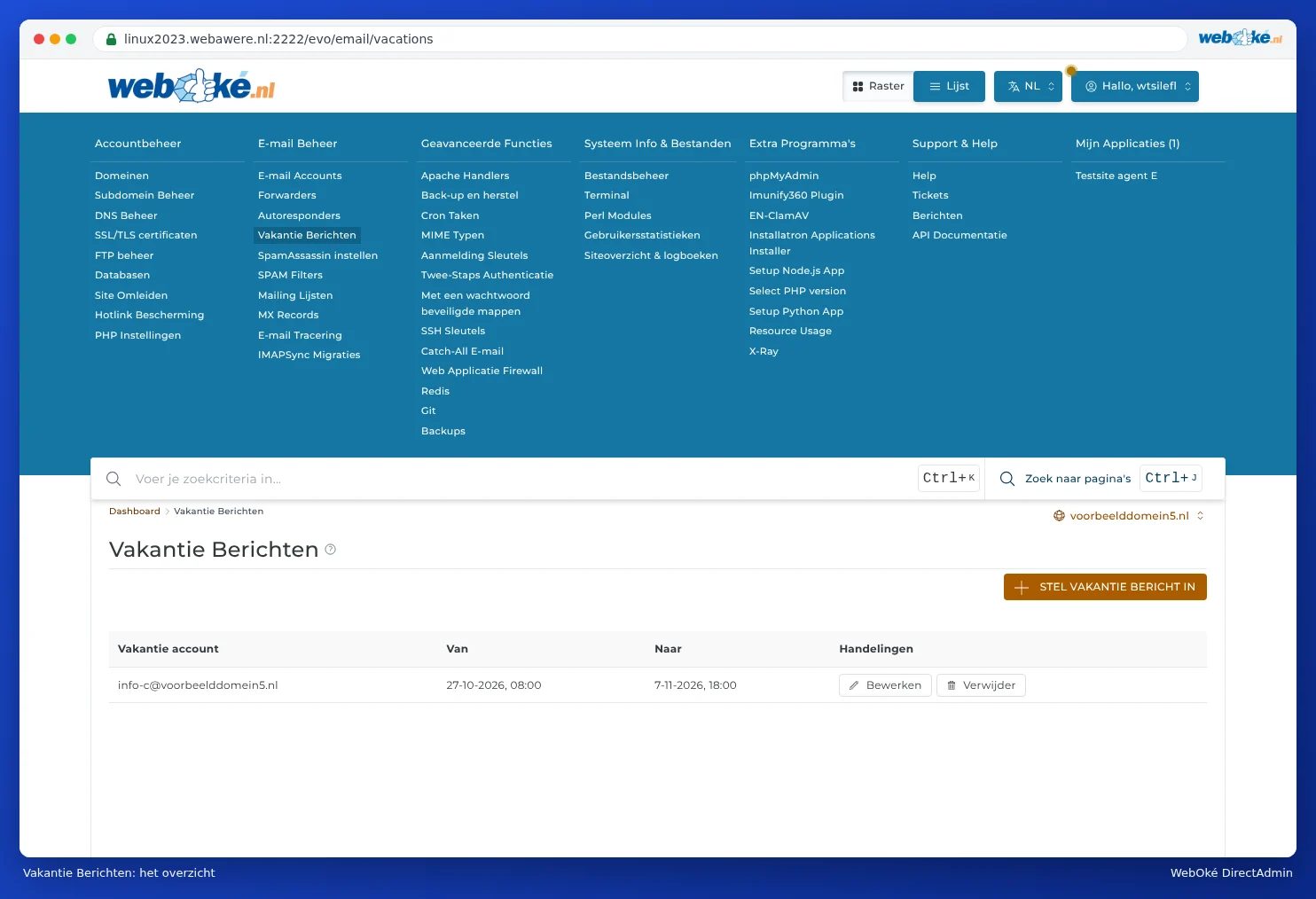Screen dimensions: 1316x899
Task: Click the help icon beside Vakantie Berichten title
Action: [x=331, y=550]
